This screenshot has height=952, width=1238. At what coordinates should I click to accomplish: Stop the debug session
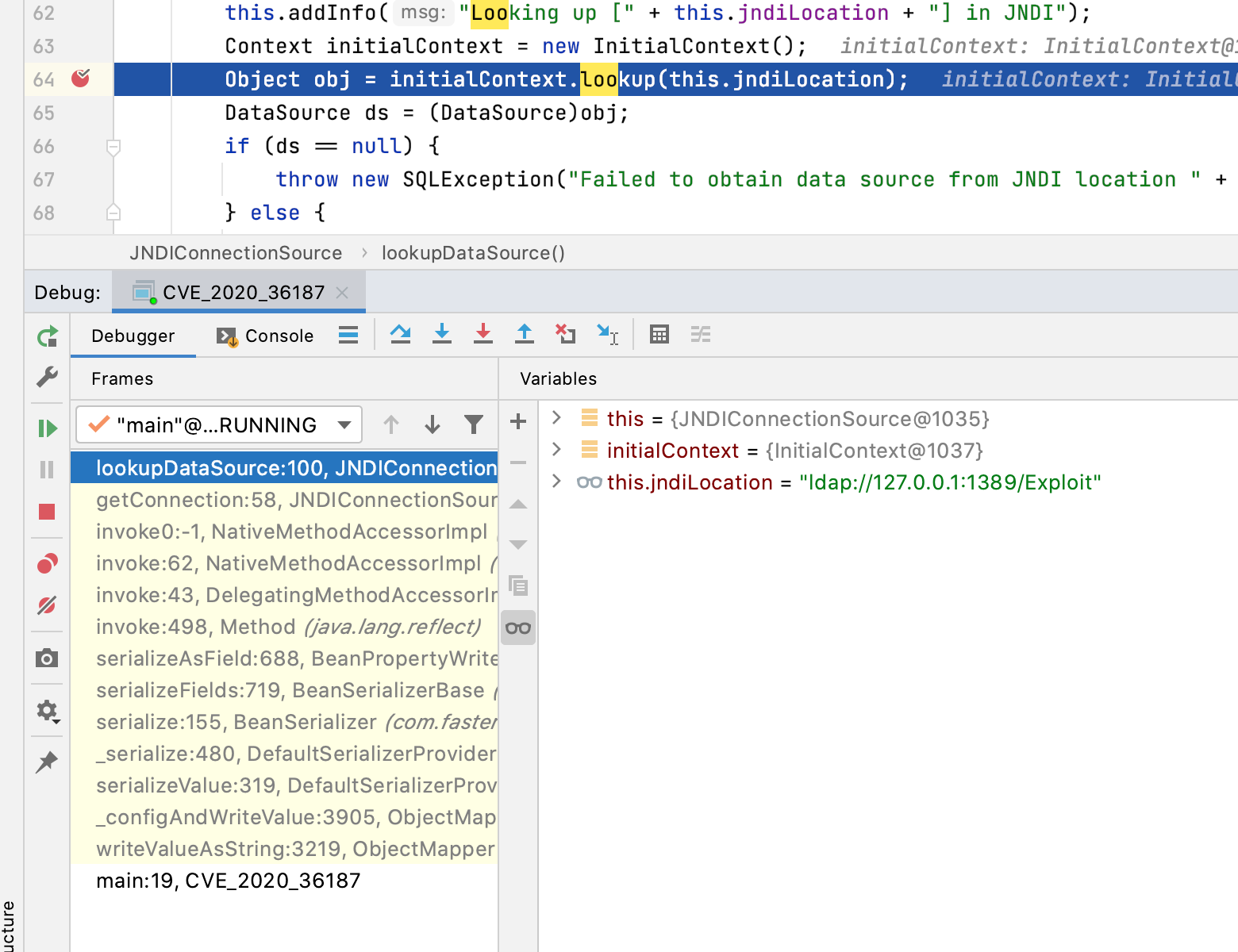coord(47,512)
